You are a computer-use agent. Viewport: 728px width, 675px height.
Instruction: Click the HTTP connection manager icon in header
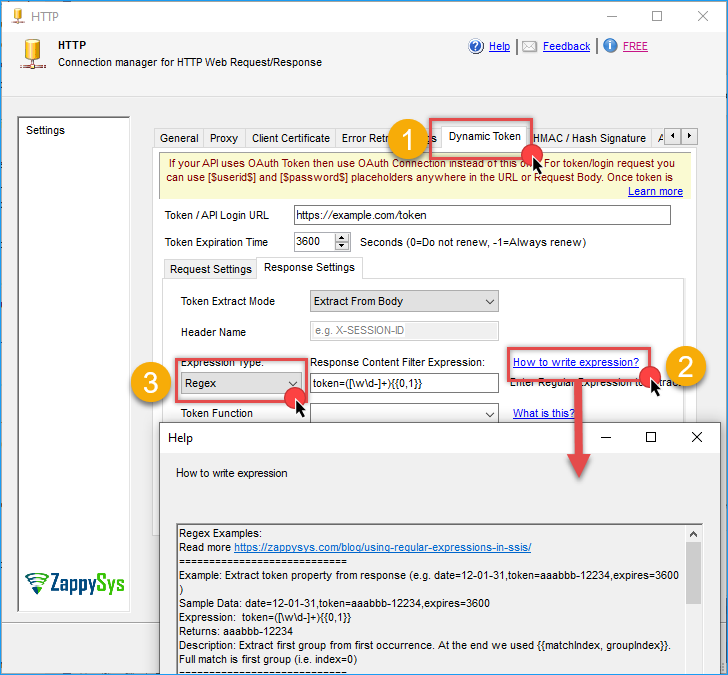[x=33, y=53]
